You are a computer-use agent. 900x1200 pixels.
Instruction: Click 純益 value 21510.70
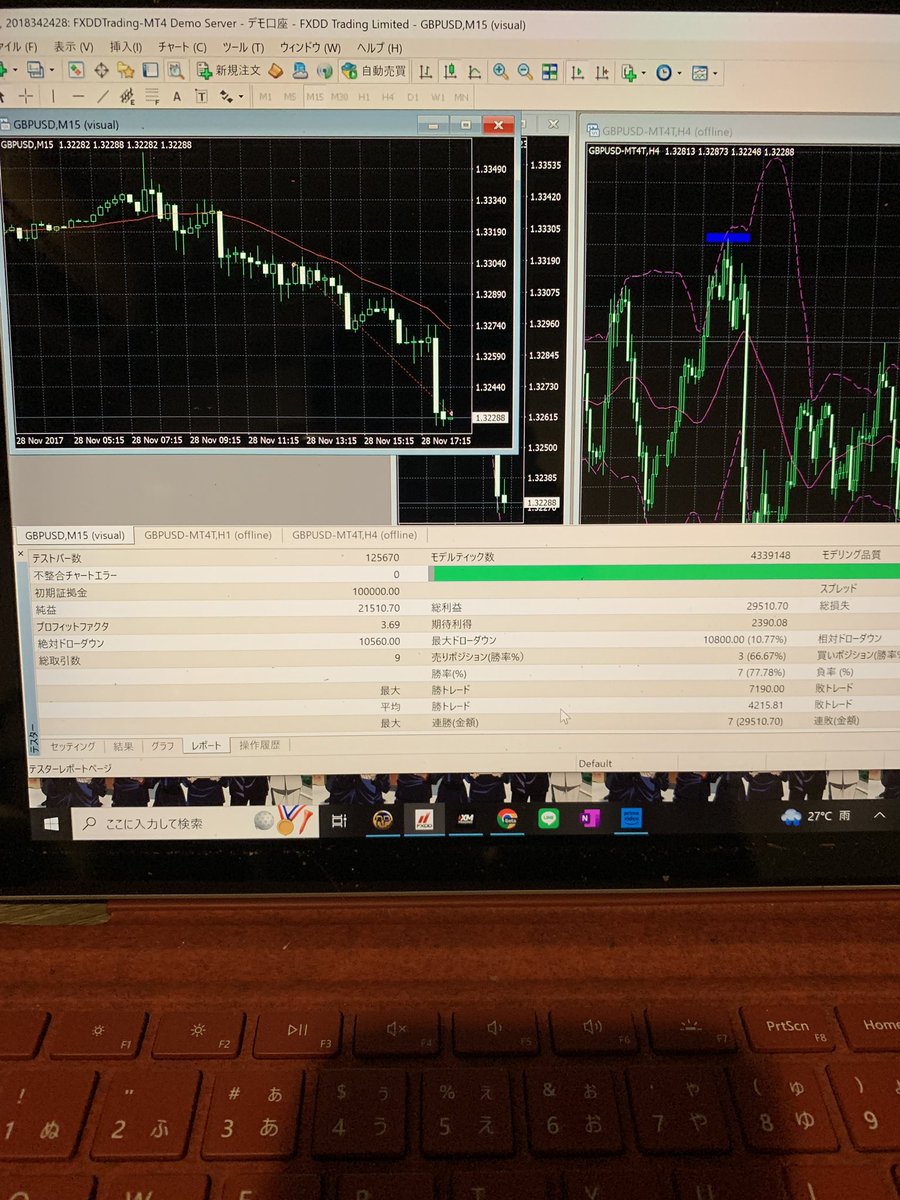tap(380, 607)
